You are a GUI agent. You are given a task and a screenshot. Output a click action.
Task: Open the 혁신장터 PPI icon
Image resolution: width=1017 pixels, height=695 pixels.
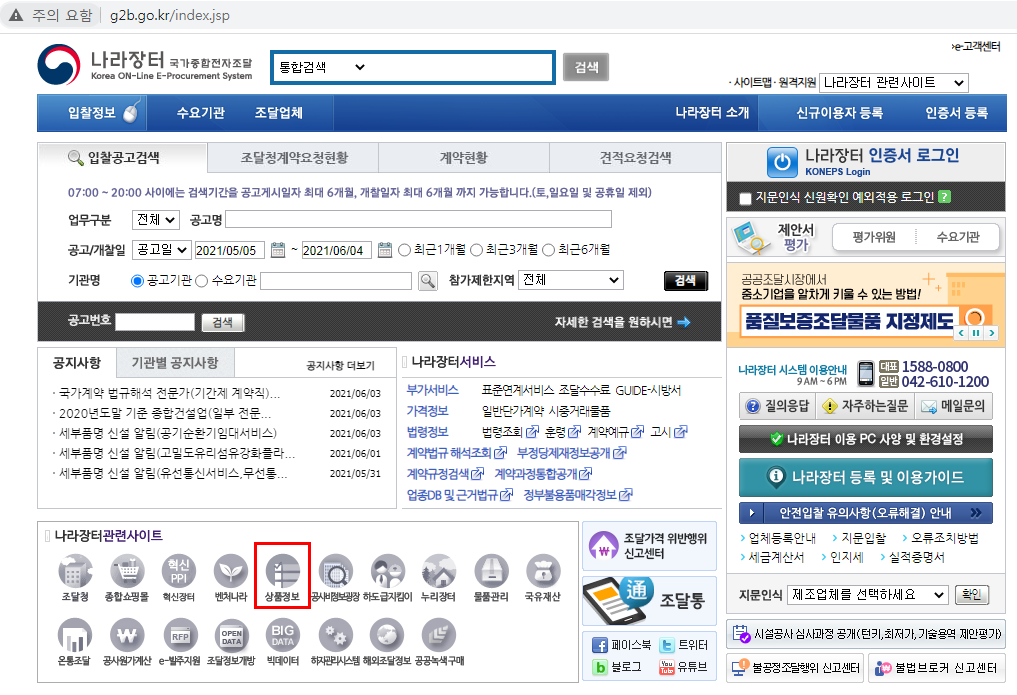pyautogui.click(x=179, y=572)
